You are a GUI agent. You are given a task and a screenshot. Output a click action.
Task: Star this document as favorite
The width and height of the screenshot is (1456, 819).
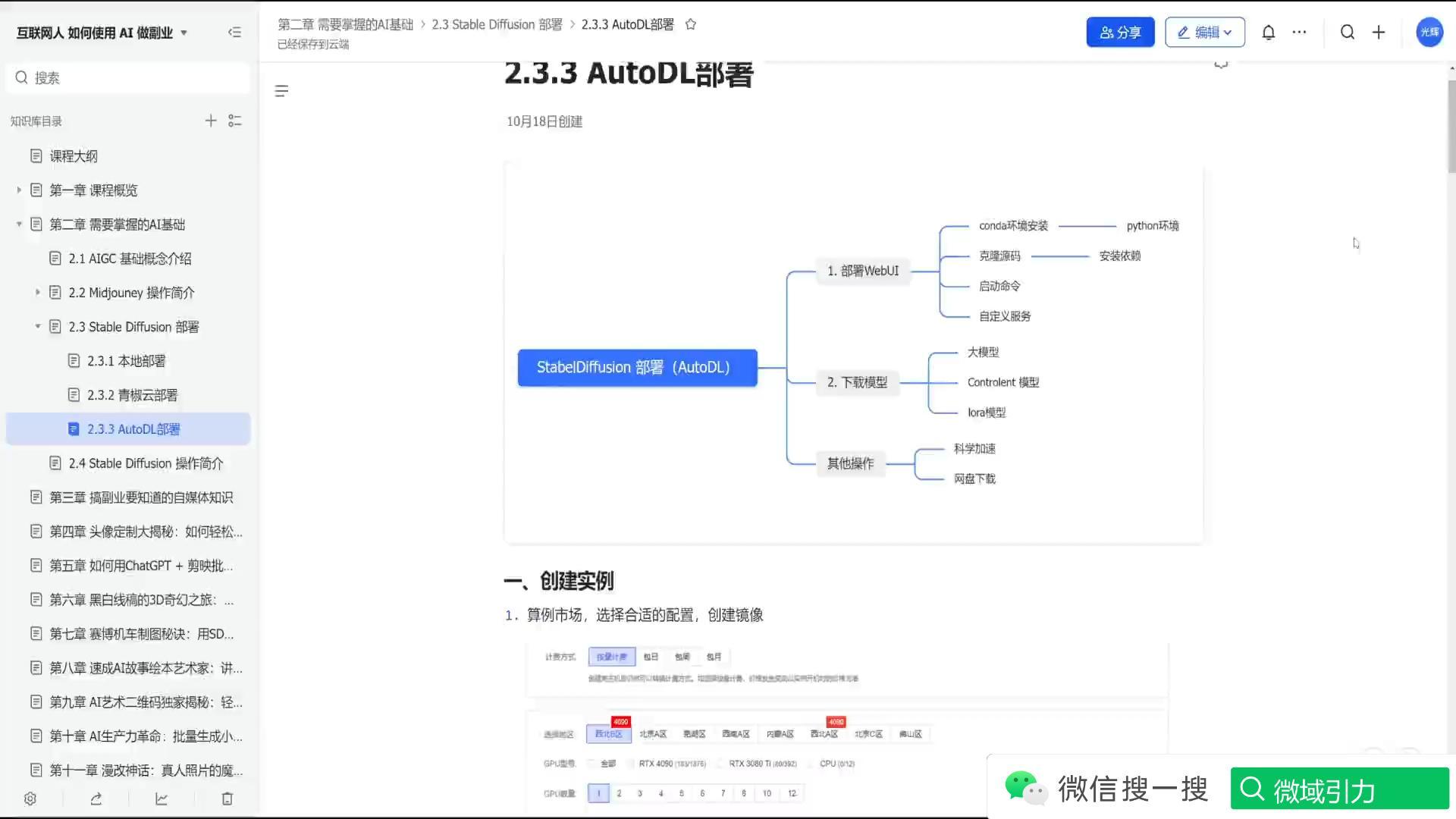click(x=690, y=24)
